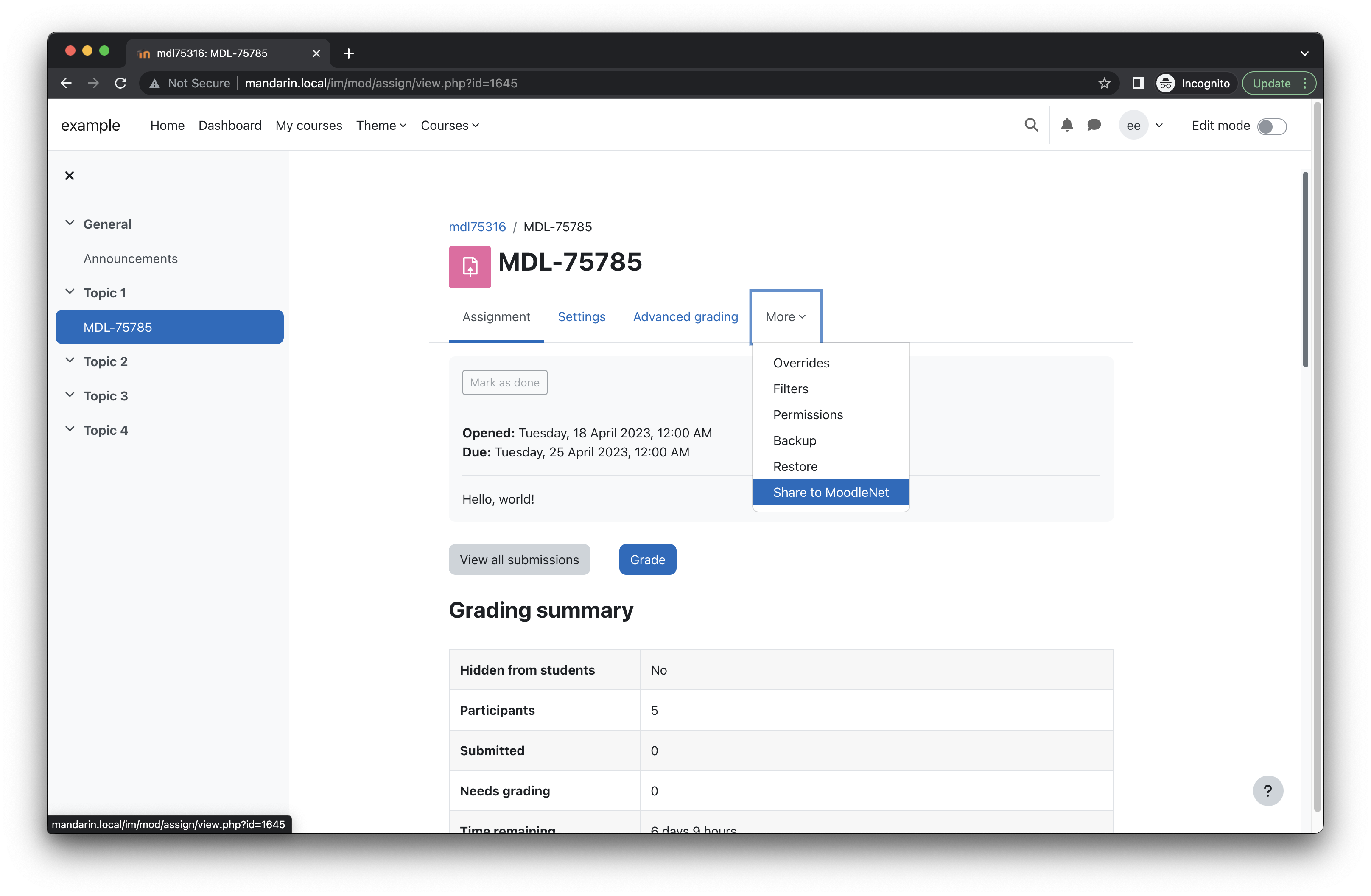Collapse the Topic 2 section

pos(70,361)
